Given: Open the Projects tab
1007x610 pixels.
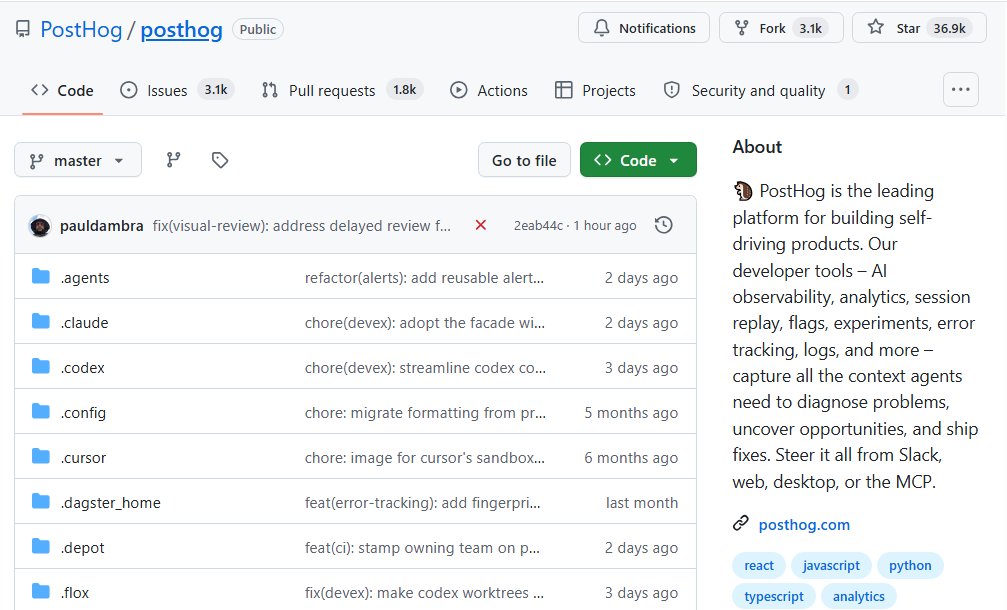Looking at the screenshot, I should point(595,91).
